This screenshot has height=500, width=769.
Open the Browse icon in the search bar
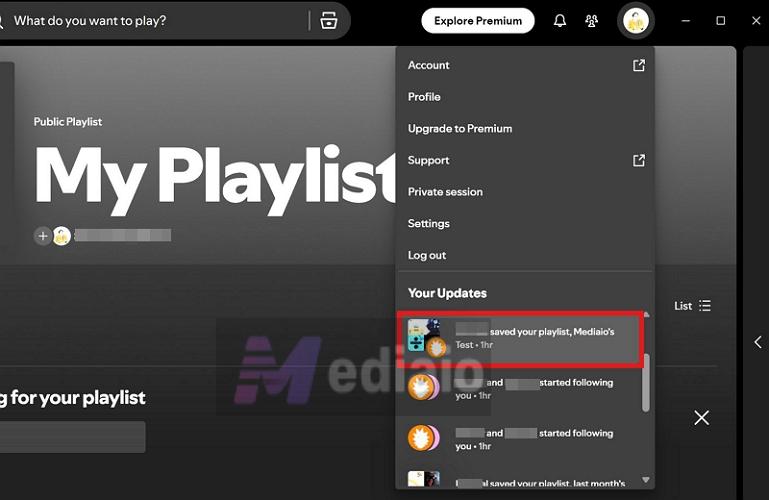pos(328,21)
